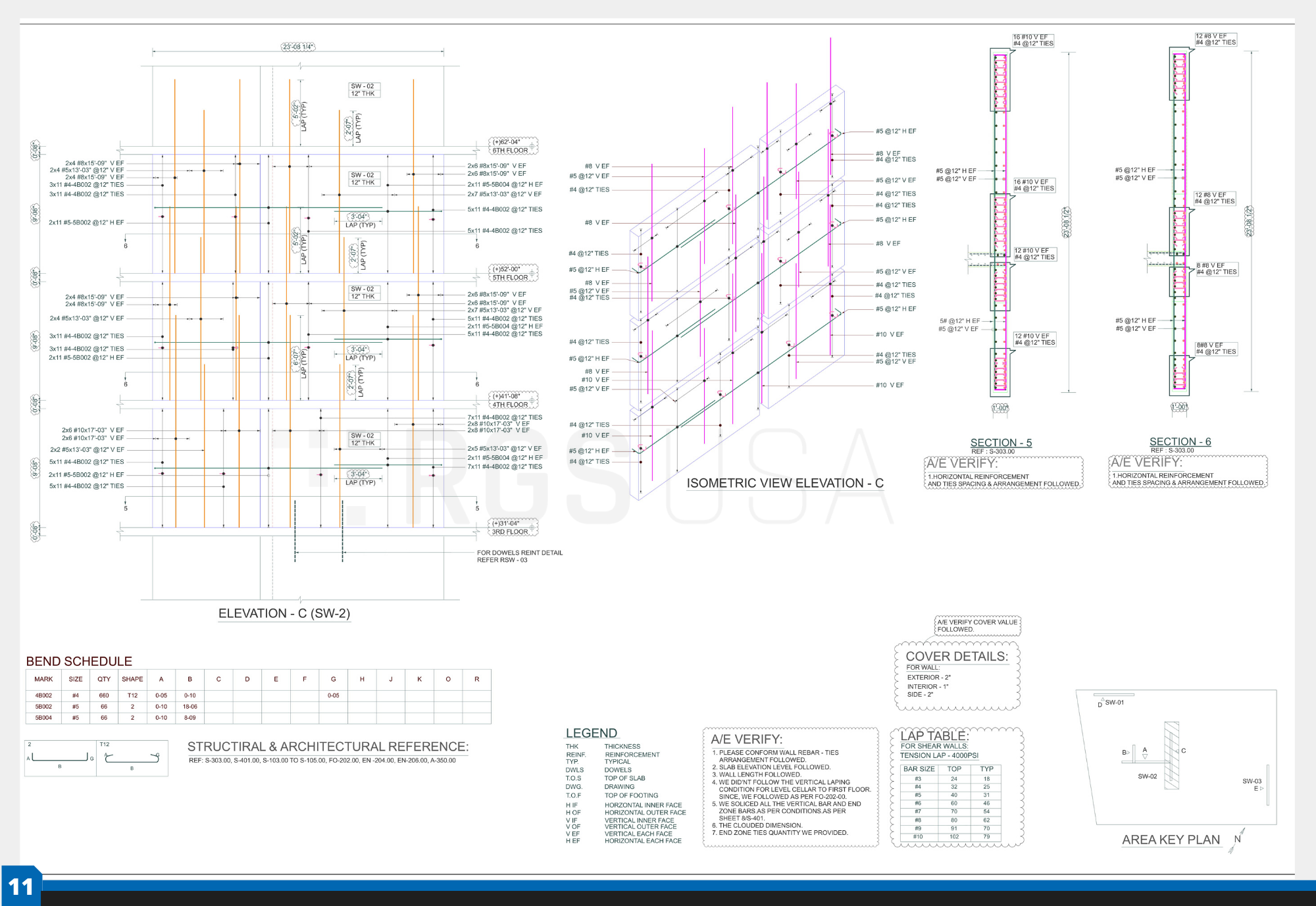Viewport: 1316px width, 906px height.
Task: Click the BEND SCHEDULE heading
Action: pyautogui.click(x=79, y=661)
